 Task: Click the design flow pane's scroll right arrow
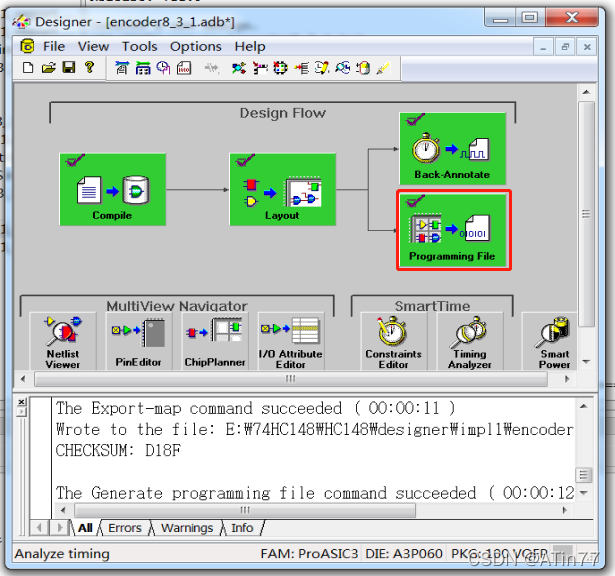pyautogui.click(x=567, y=379)
